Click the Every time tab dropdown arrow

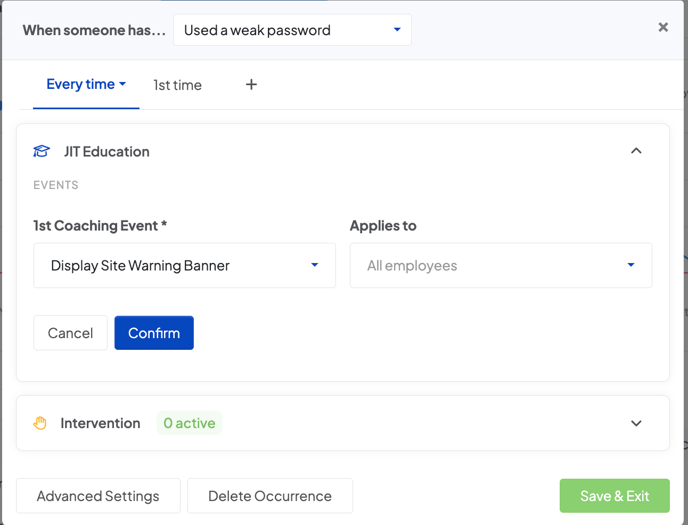tap(122, 84)
